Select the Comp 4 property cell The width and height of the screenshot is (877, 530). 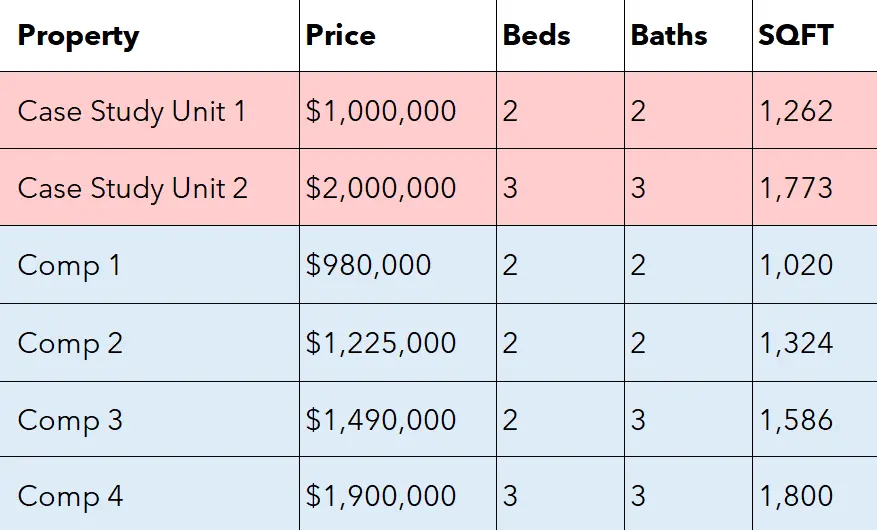[70, 496]
